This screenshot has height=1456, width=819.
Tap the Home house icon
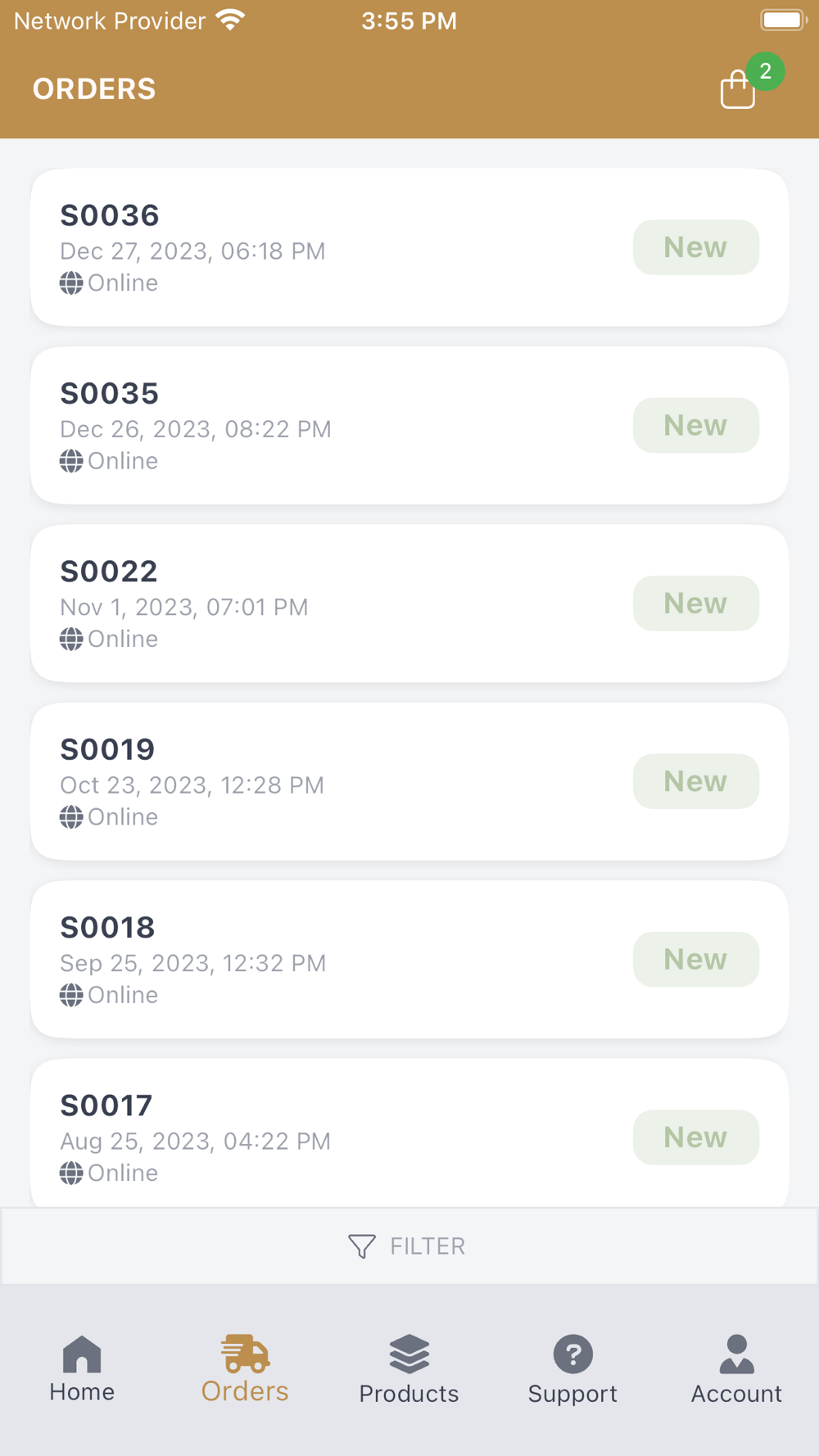coord(82,1354)
